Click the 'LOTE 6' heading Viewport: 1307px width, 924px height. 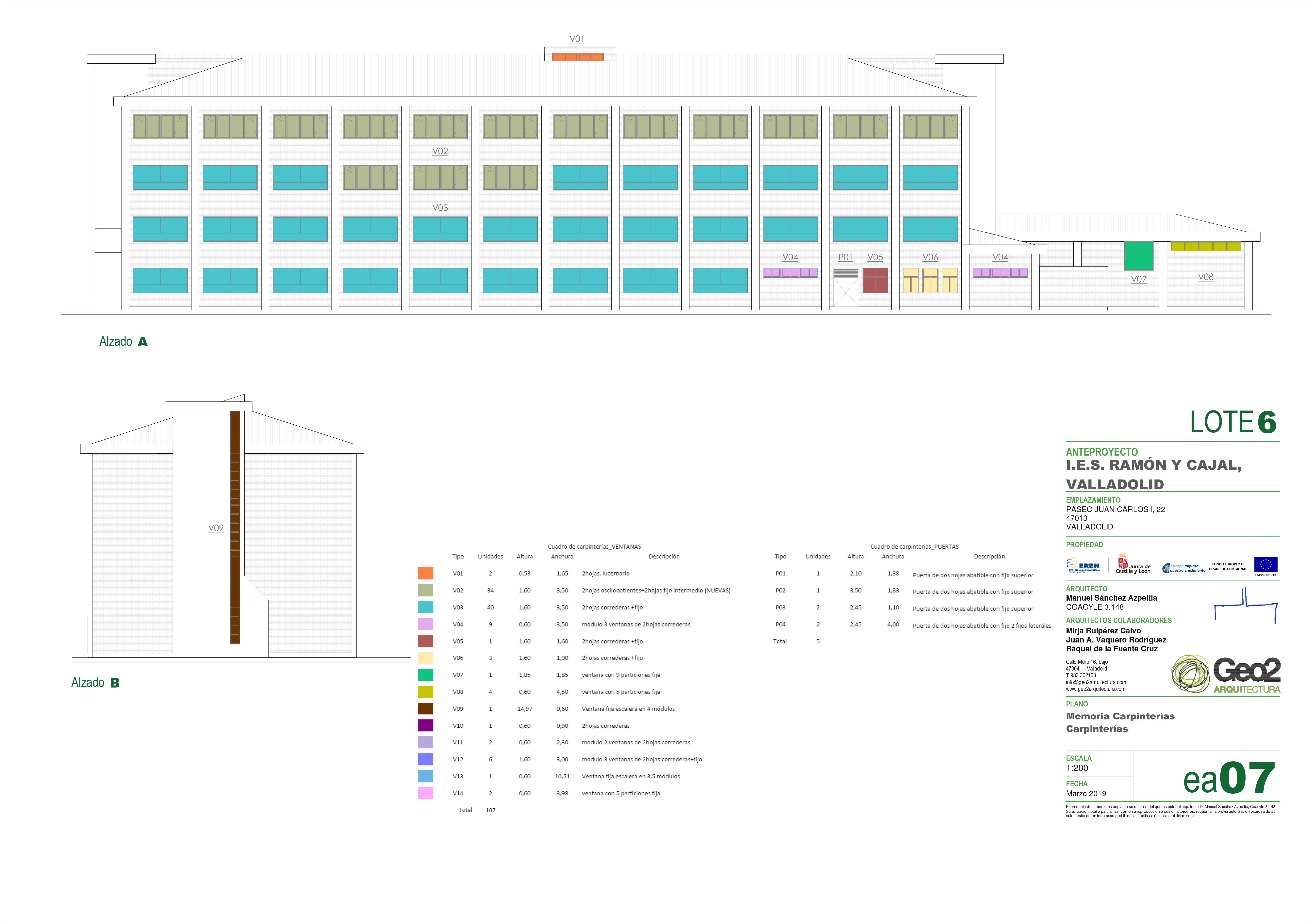(x=1233, y=422)
